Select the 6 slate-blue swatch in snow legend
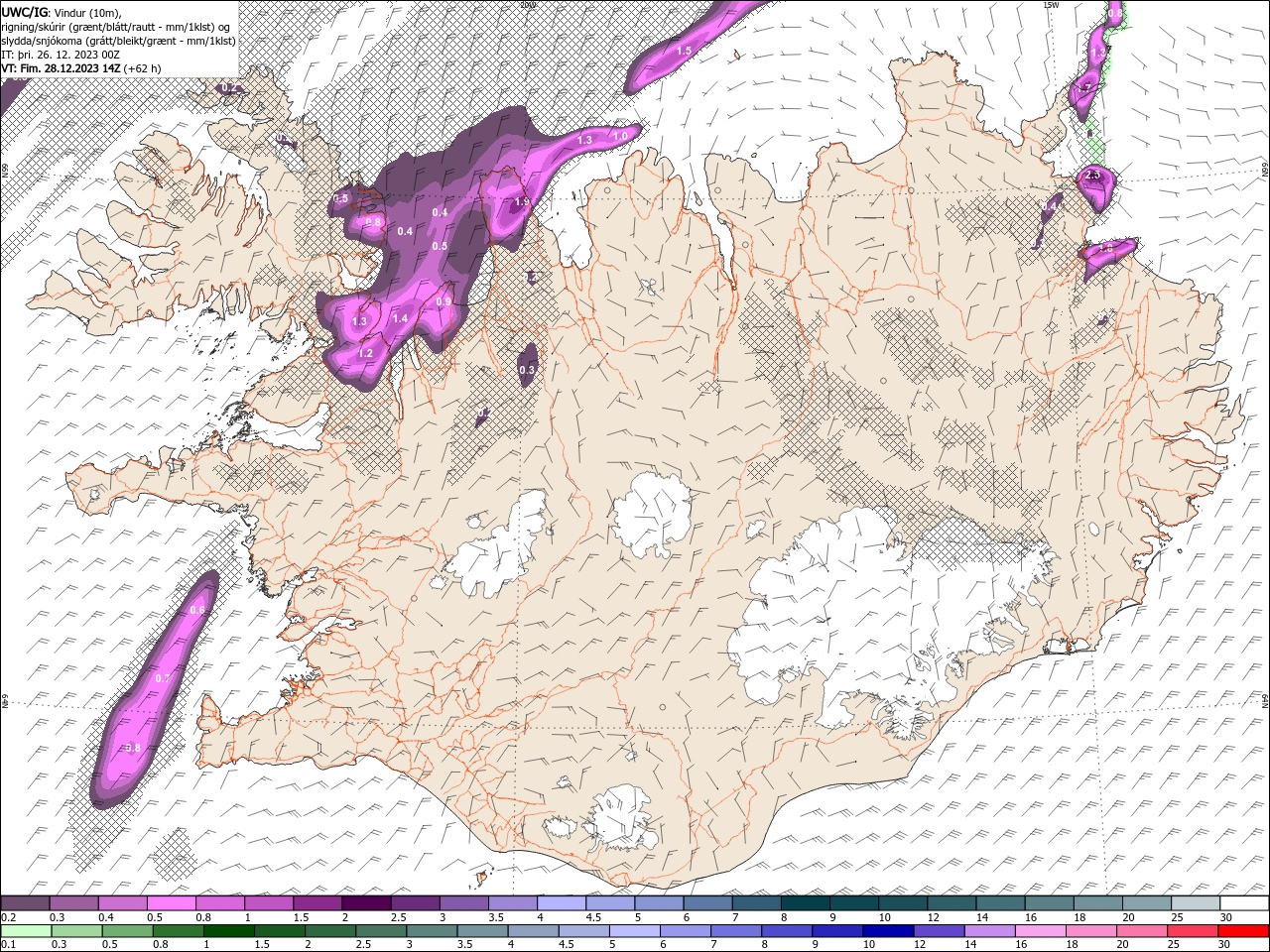Viewport: 1270px width, 952px height. [707, 903]
